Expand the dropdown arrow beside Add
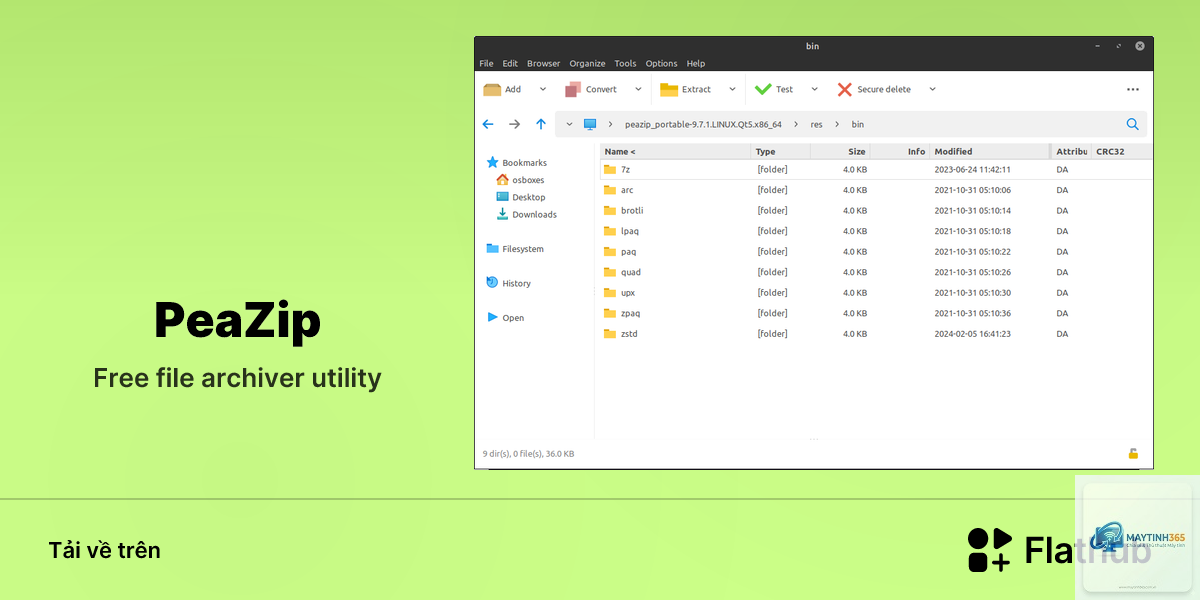 pyautogui.click(x=543, y=89)
